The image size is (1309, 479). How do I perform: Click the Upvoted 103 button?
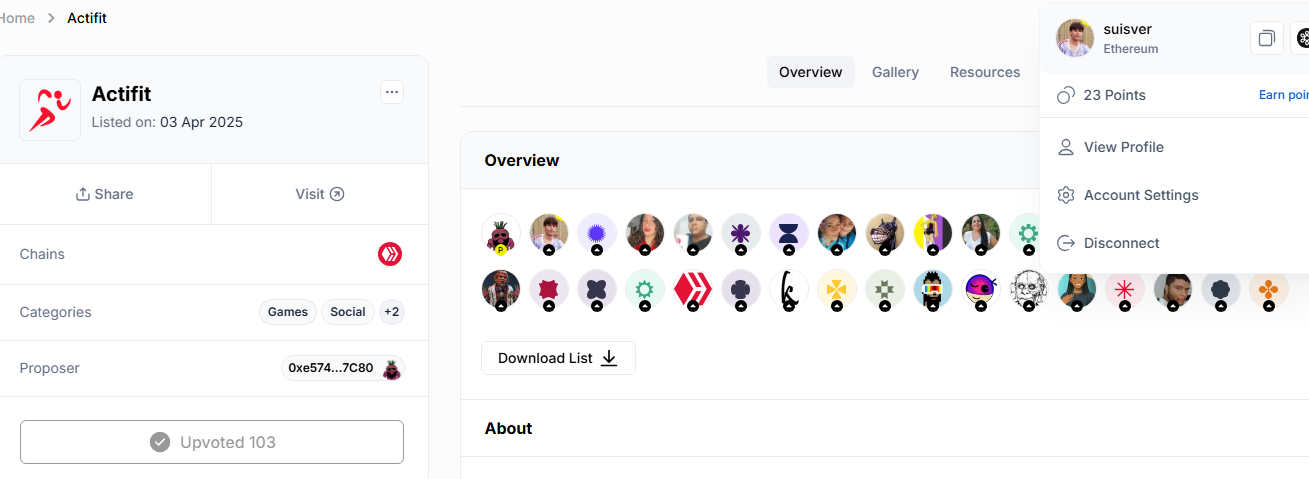pyautogui.click(x=212, y=442)
